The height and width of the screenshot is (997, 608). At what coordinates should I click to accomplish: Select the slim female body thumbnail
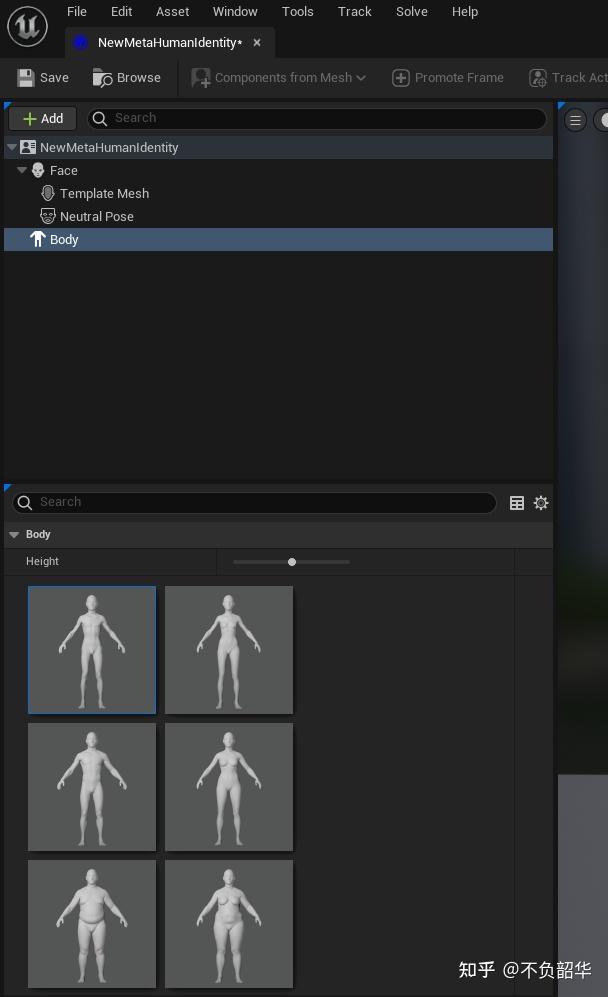tap(229, 650)
